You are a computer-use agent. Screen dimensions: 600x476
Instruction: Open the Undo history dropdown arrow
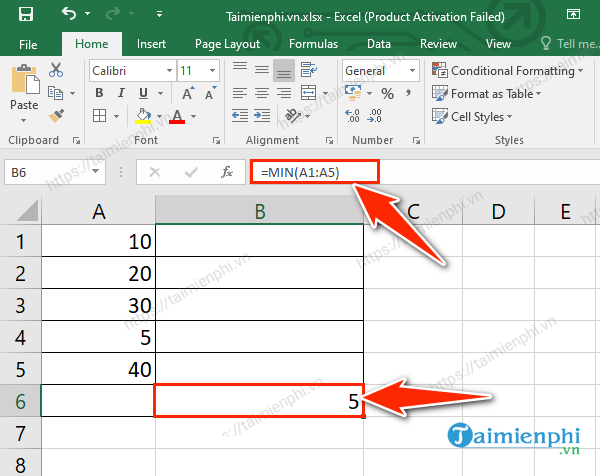click(88, 14)
